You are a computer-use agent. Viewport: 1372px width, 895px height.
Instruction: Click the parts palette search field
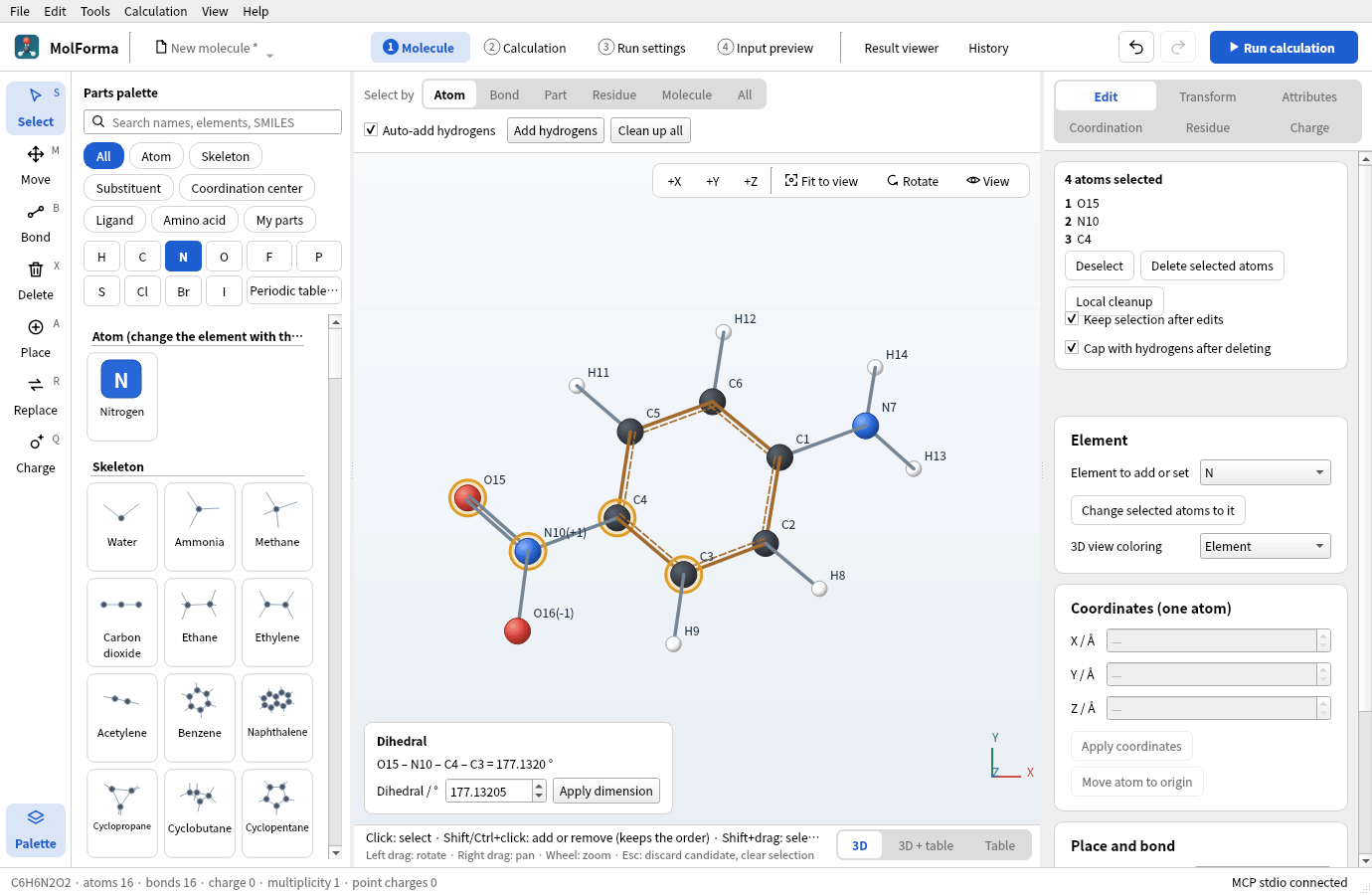pyautogui.click(x=213, y=122)
